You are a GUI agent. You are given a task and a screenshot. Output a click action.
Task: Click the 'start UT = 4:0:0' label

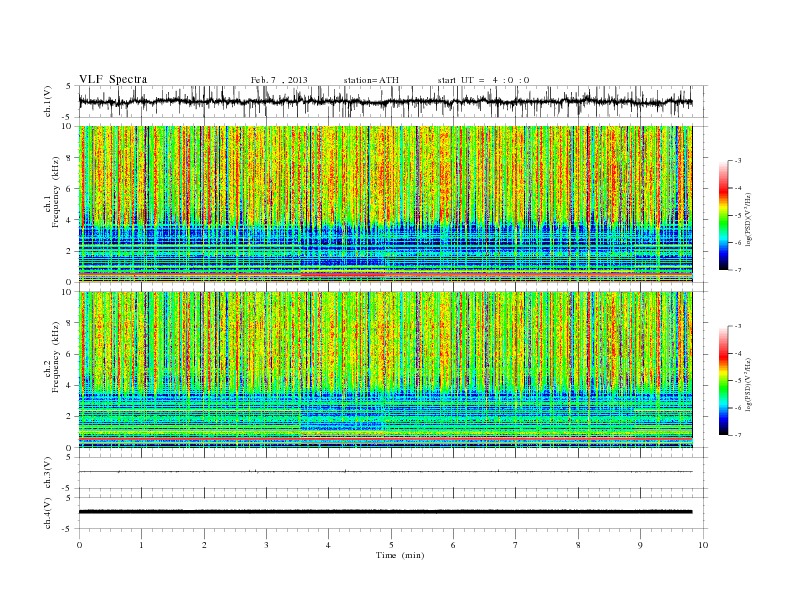pyautogui.click(x=483, y=80)
